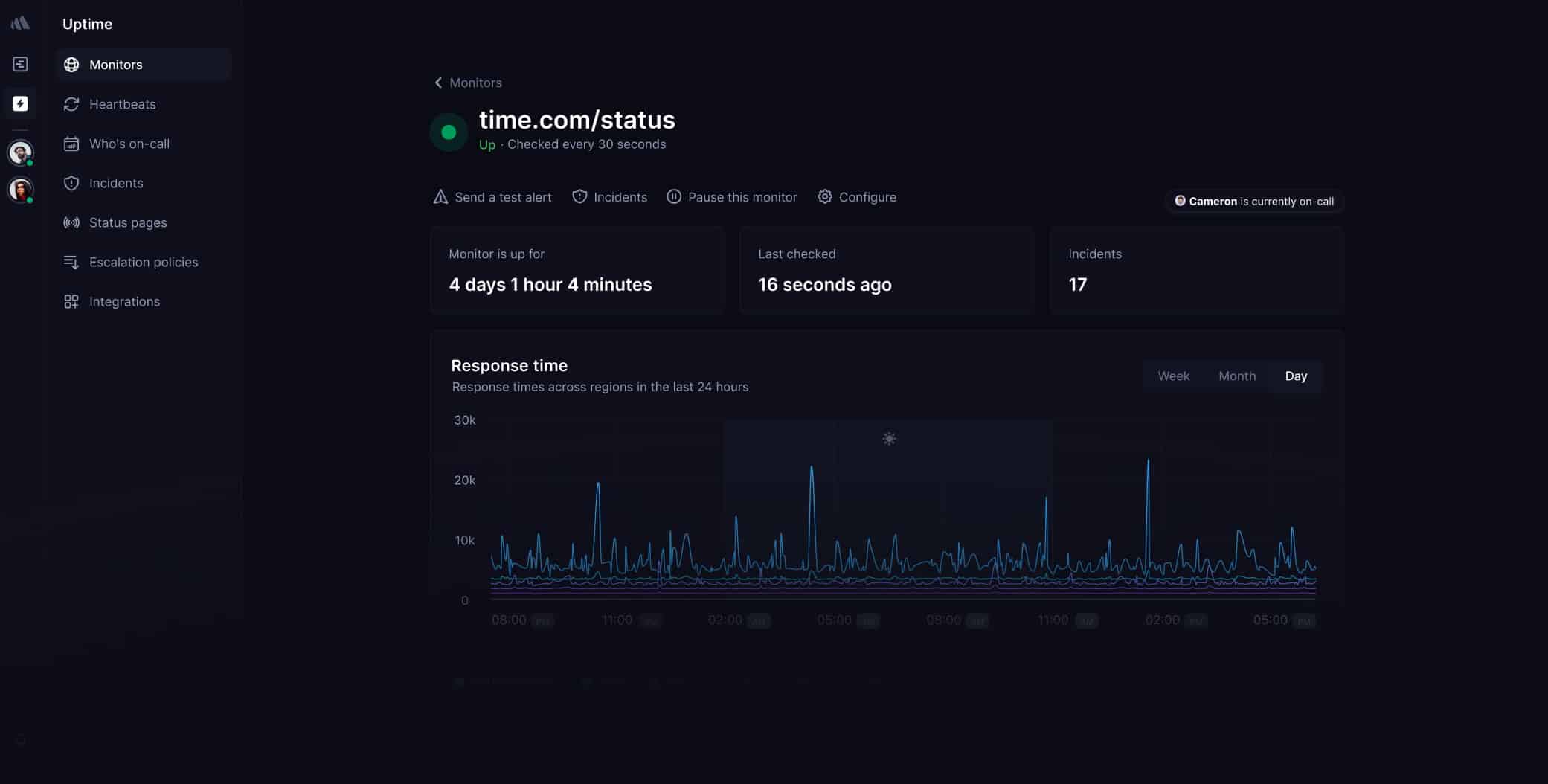Click the first user avatar in left rail
The height and width of the screenshot is (784, 1548).
tap(20, 152)
